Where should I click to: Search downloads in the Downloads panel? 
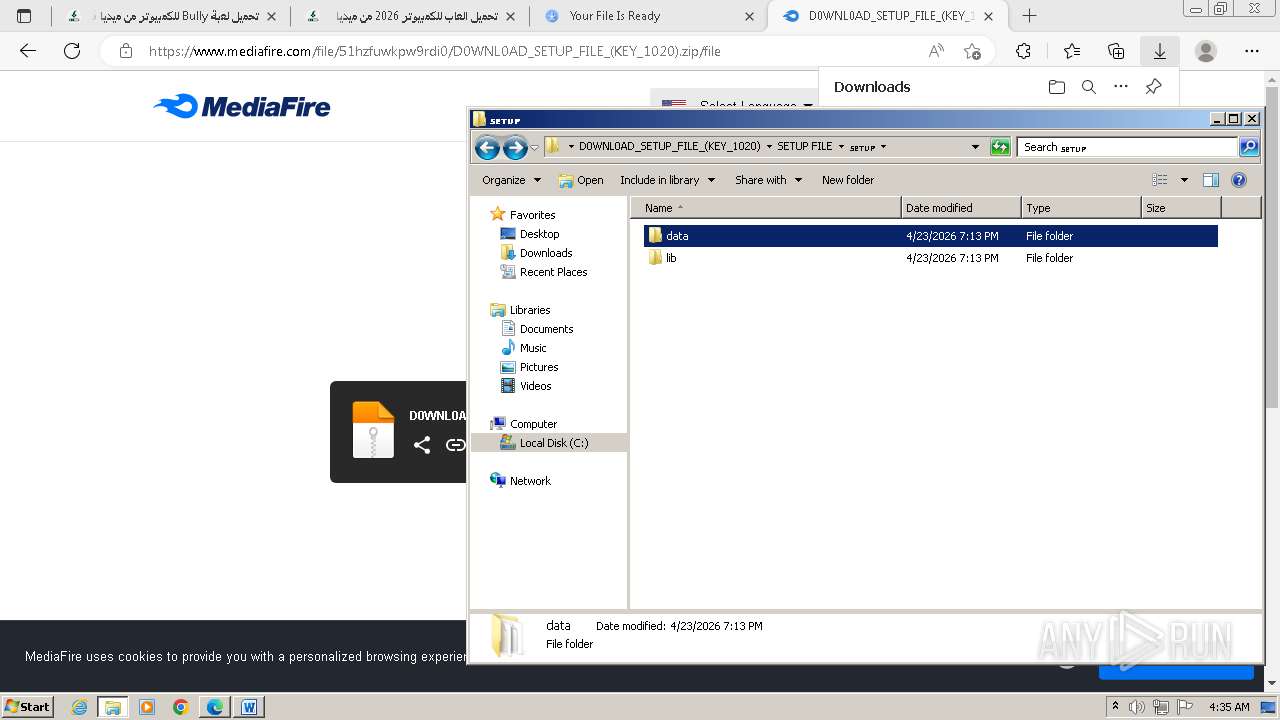point(1089,87)
